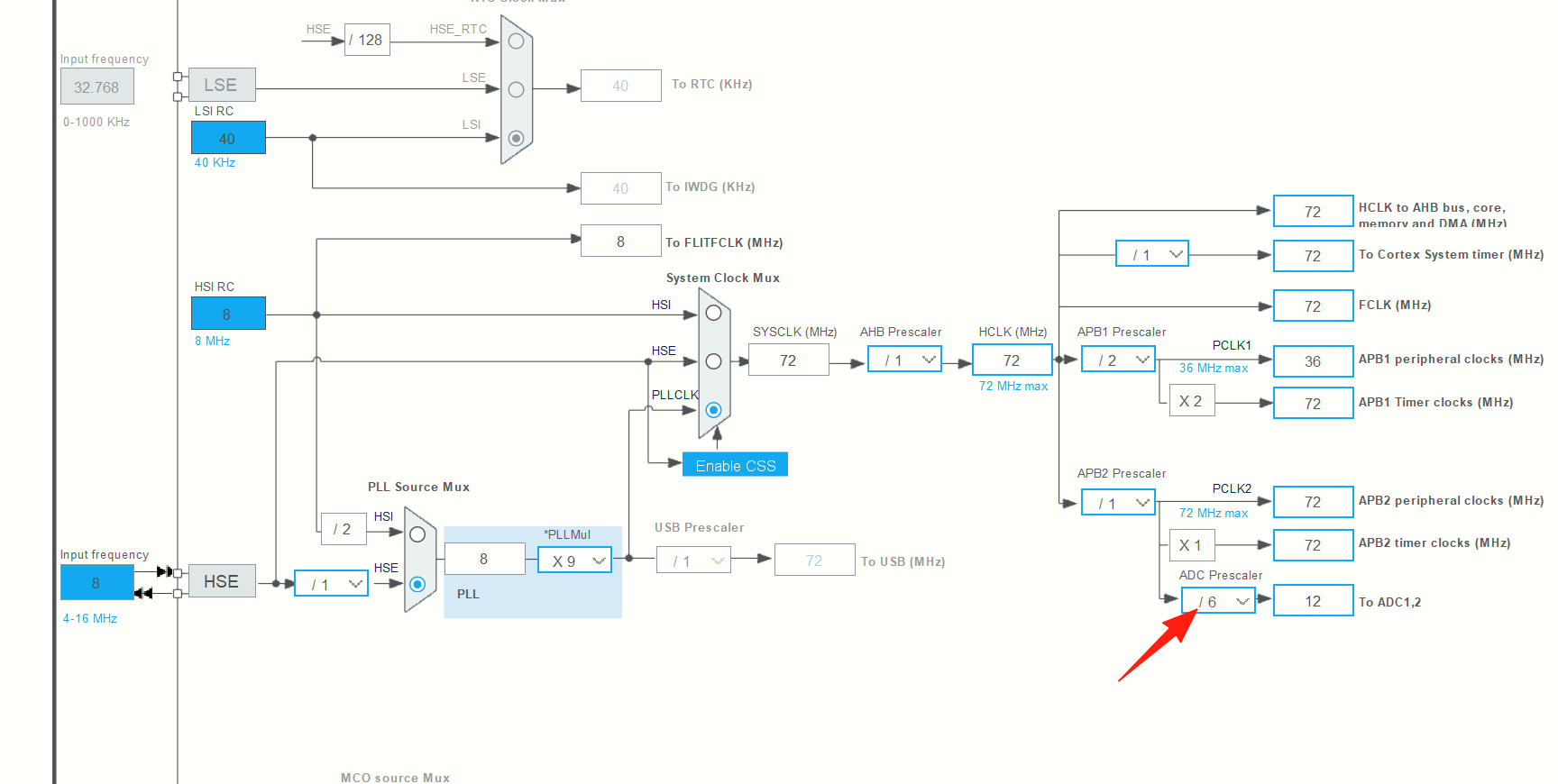Viewport: 1558px width, 784px height.
Task: Click the To USB (MHz) value 72
Action: pos(814,560)
